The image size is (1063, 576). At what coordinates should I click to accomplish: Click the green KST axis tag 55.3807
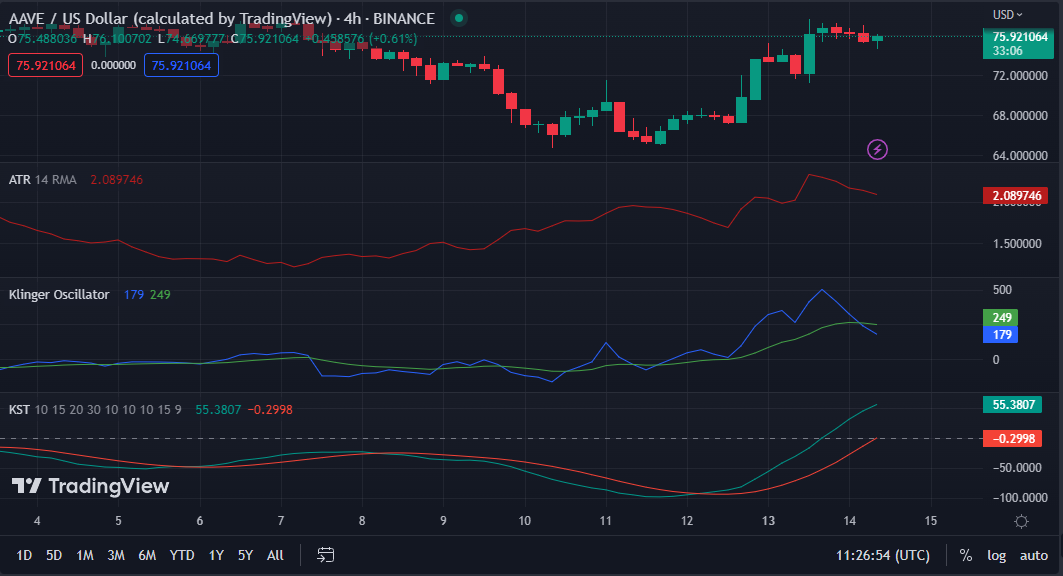[x=1013, y=405]
